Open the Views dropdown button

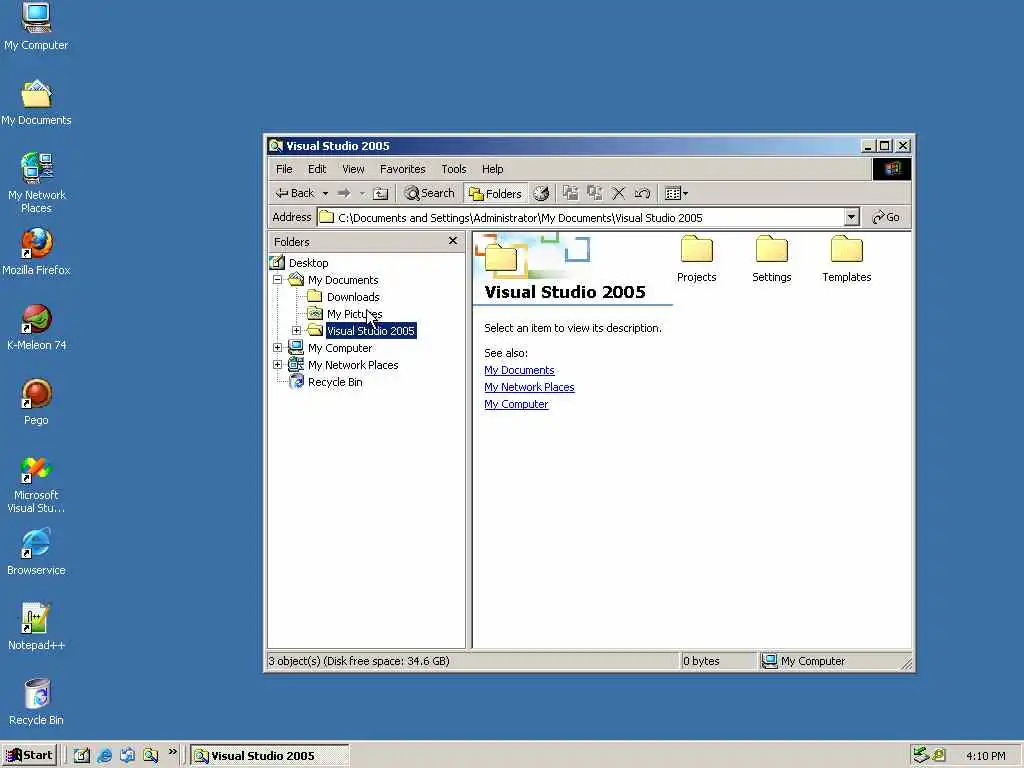point(676,193)
